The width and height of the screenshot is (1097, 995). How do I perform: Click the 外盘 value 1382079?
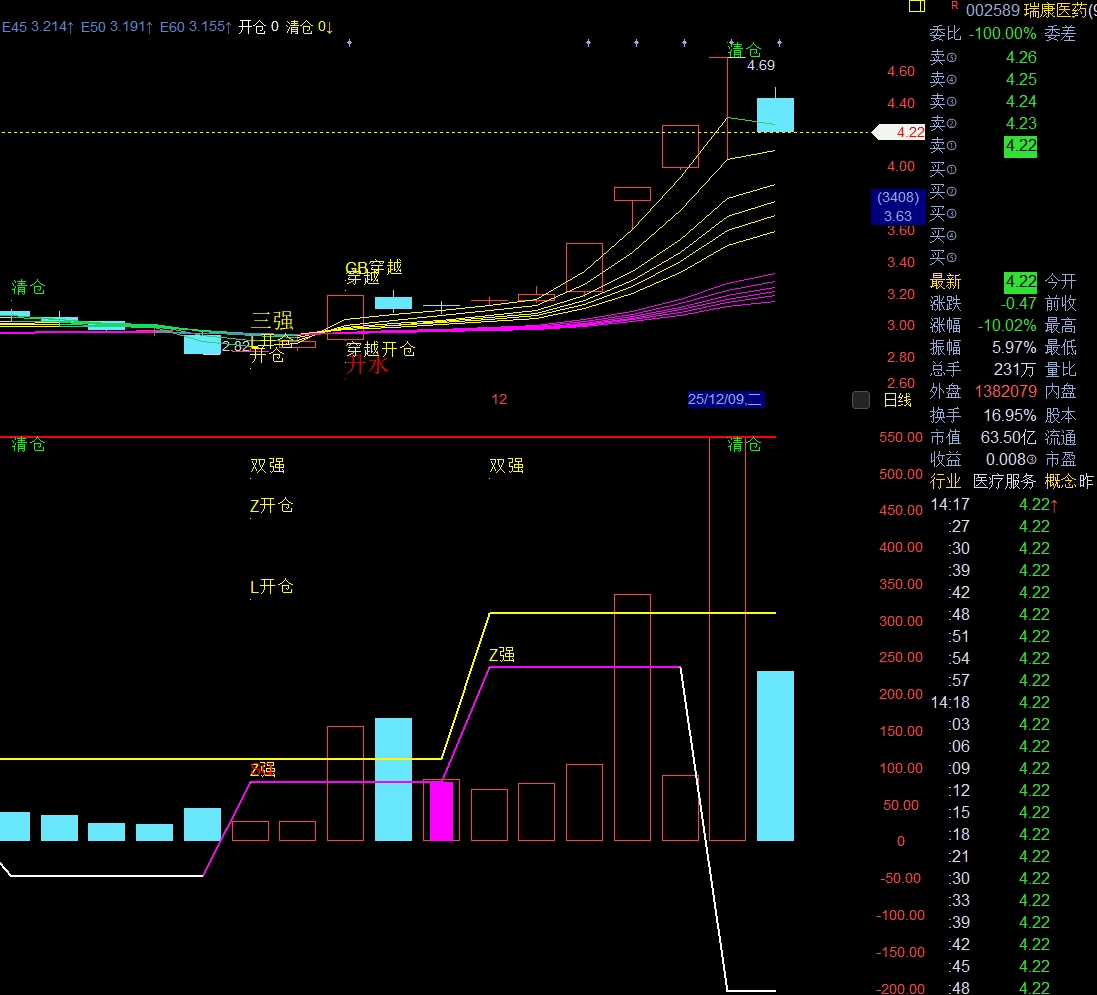pyautogui.click(x=1005, y=391)
